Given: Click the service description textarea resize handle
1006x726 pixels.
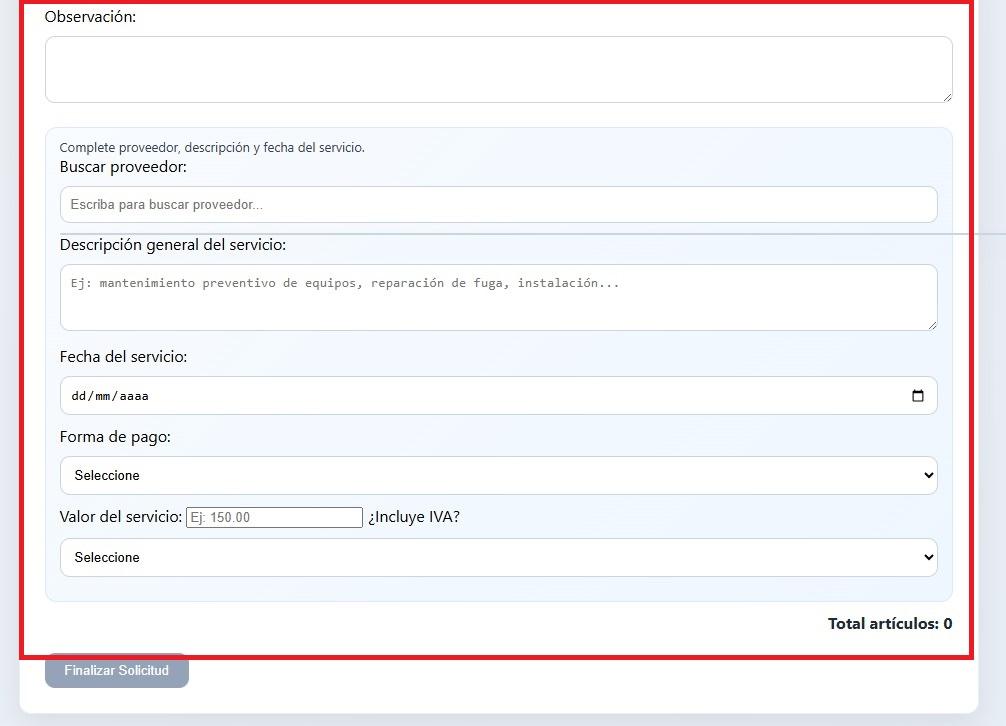Looking at the screenshot, I should pos(932,326).
